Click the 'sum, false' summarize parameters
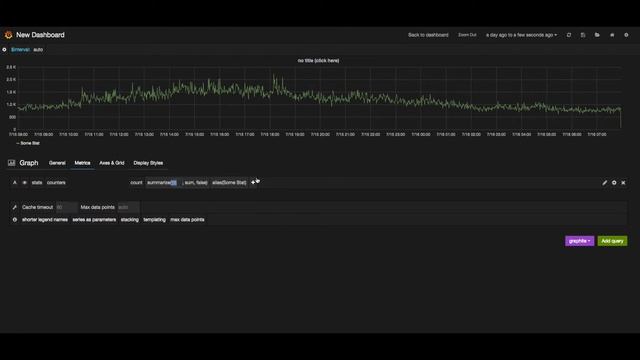The width and height of the screenshot is (640, 360). pos(195,183)
